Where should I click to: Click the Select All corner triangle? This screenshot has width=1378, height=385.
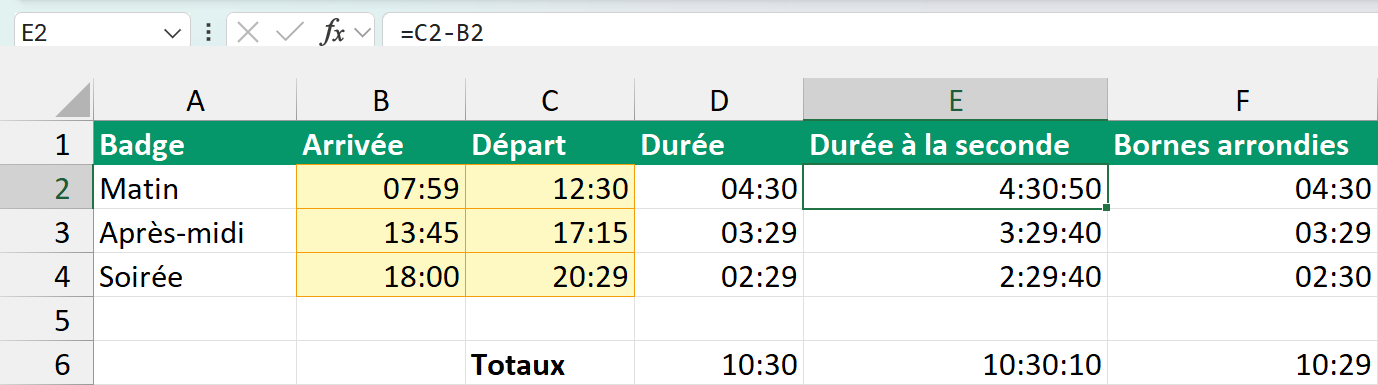click(72, 100)
